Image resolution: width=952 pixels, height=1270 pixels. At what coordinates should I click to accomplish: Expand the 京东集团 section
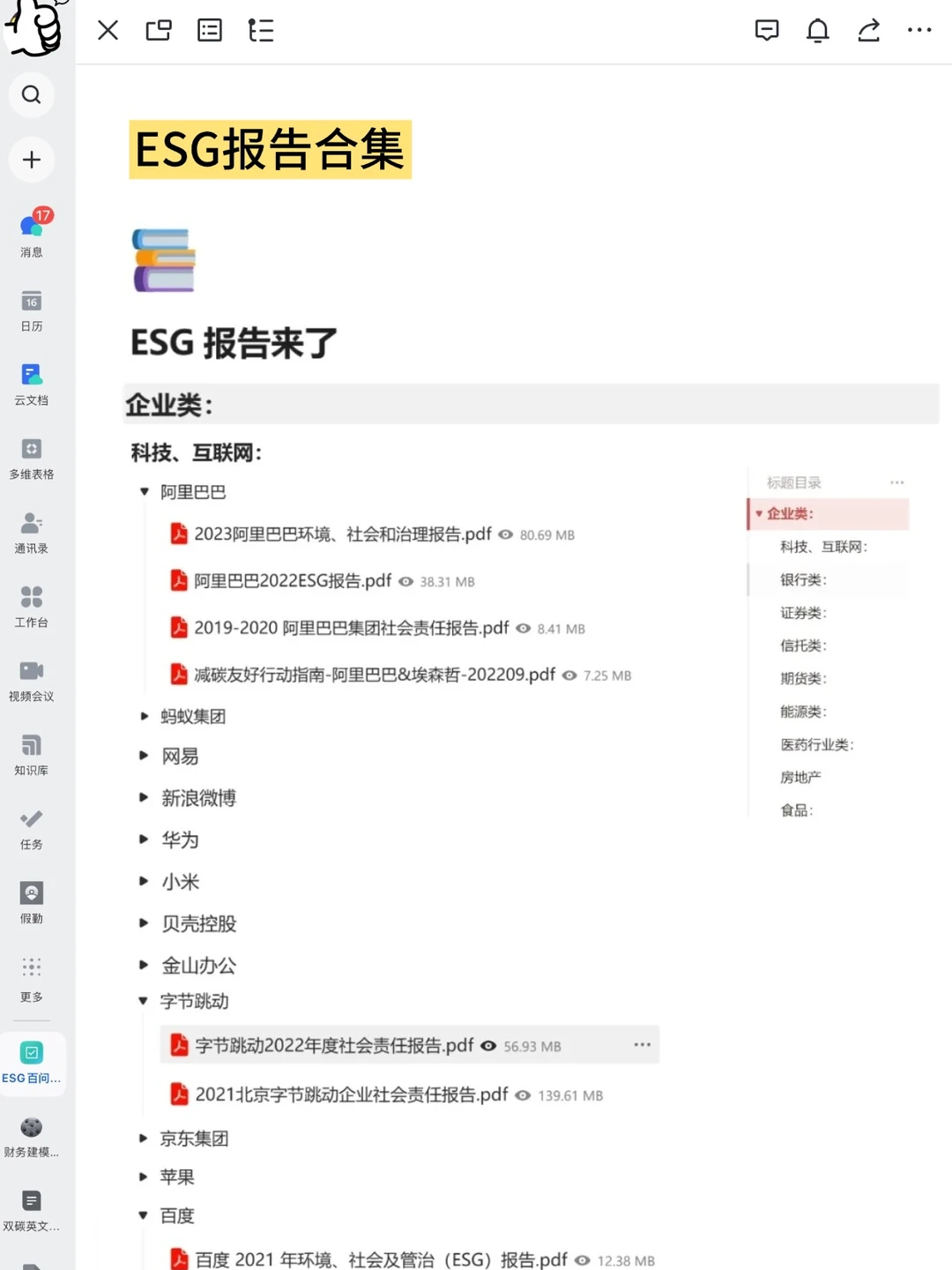144,1139
